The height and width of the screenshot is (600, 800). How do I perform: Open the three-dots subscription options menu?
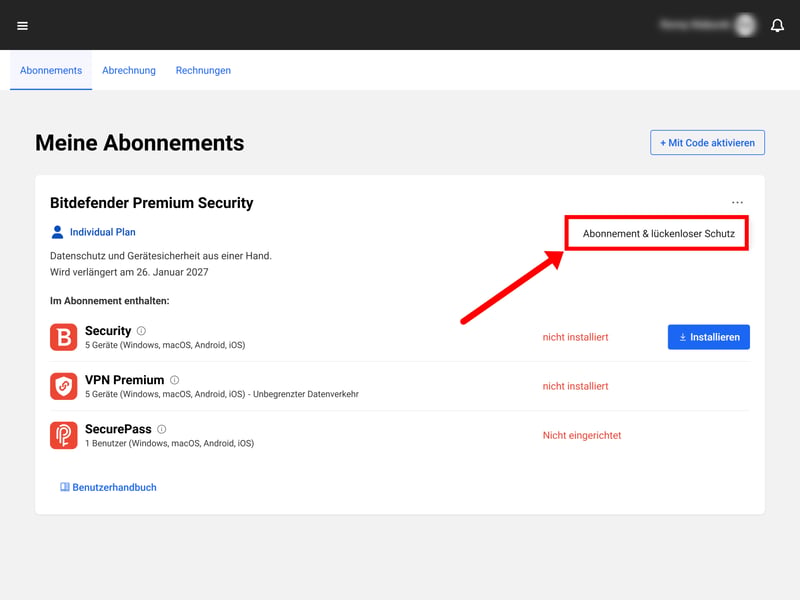(737, 203)
